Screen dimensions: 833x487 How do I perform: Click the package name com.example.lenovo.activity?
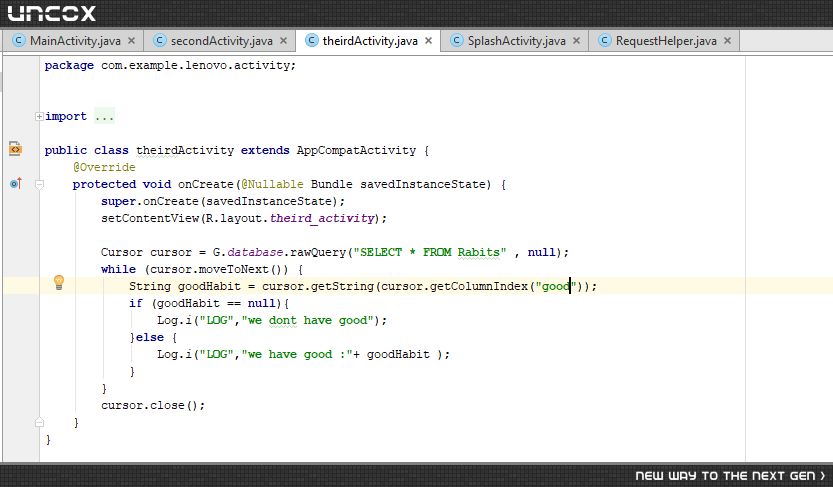[196, 65]
